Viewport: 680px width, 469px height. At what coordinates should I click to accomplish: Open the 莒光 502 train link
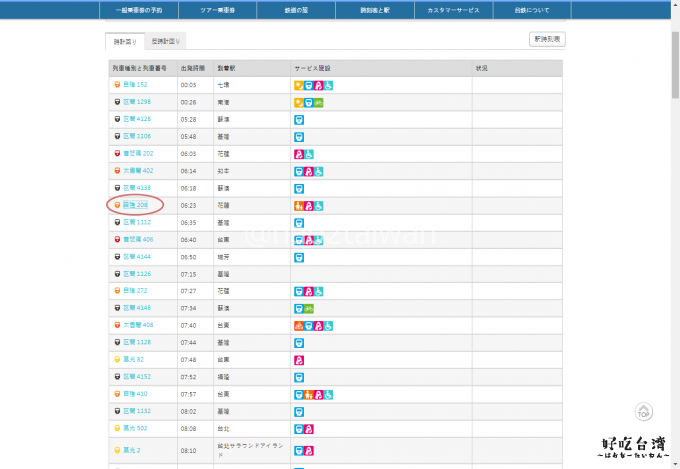coord(134,428)
